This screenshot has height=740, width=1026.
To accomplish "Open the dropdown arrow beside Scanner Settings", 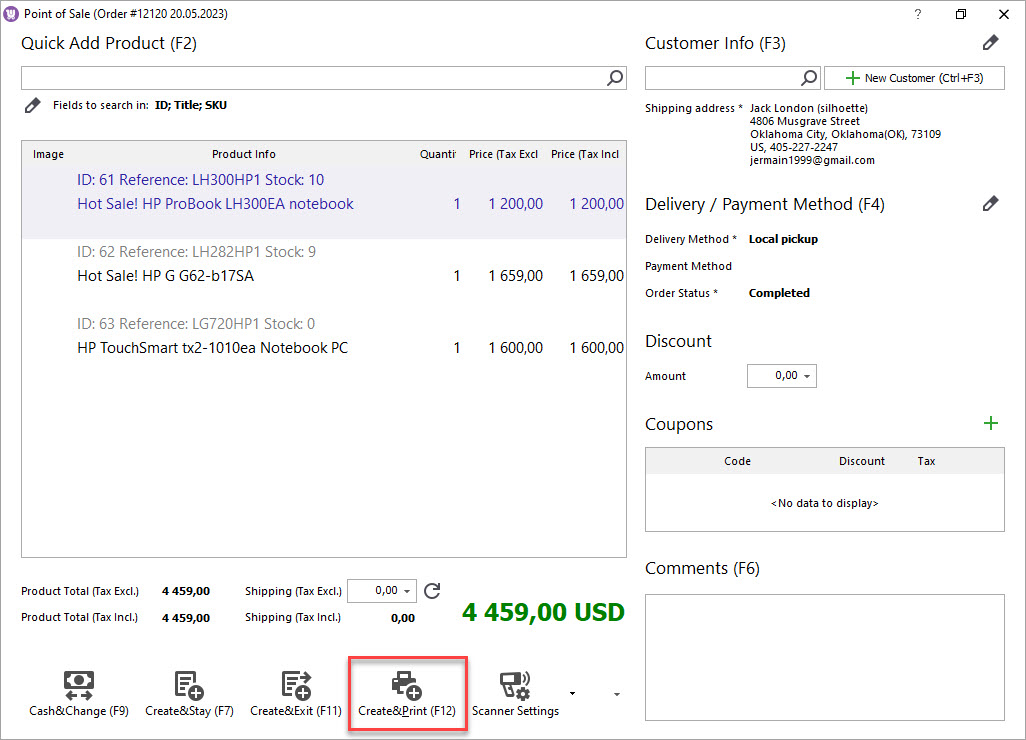I will tap(573, 694).
